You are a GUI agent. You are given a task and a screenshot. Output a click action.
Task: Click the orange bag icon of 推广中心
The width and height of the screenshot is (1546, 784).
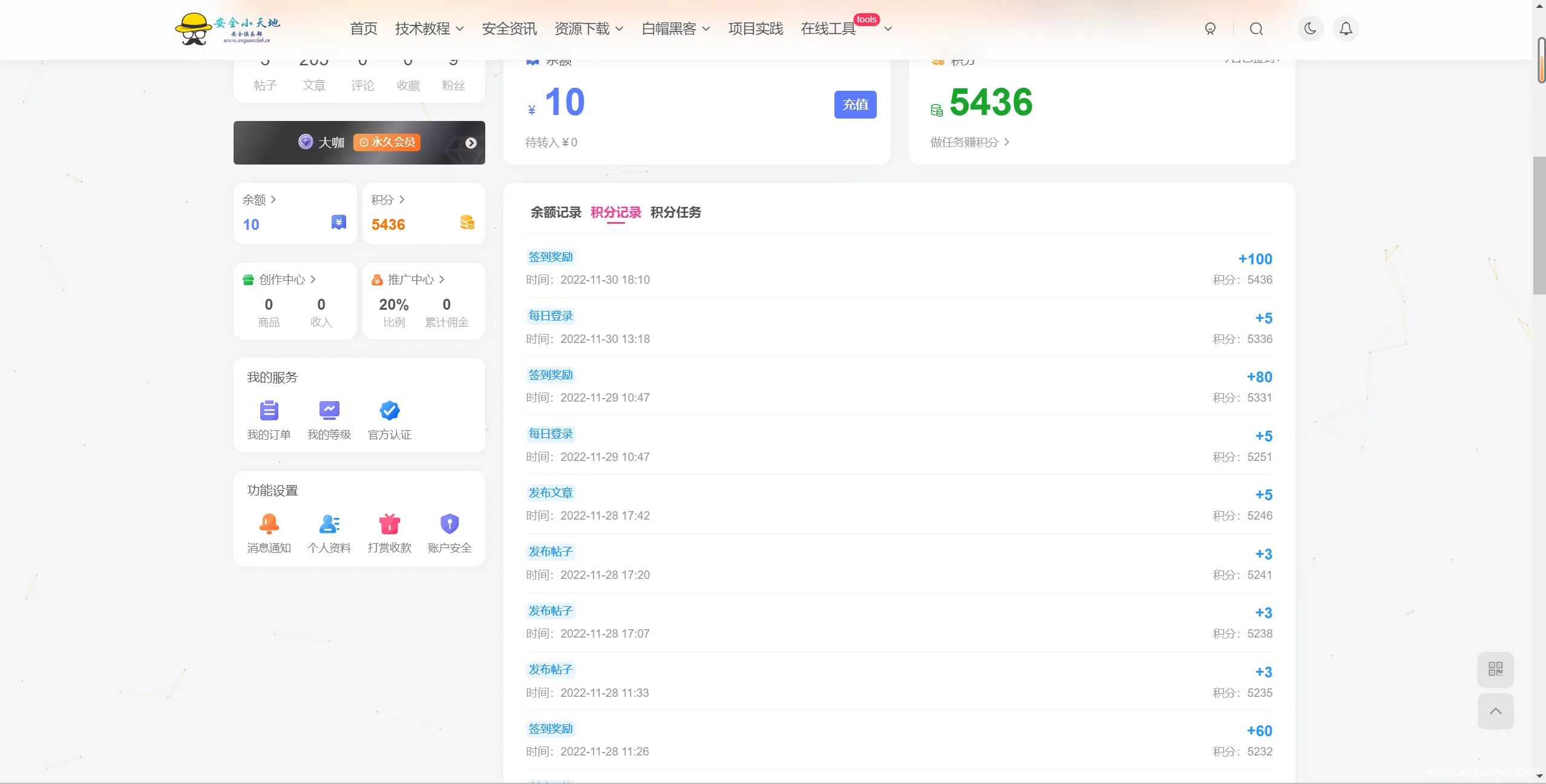(x=377, y=279)
